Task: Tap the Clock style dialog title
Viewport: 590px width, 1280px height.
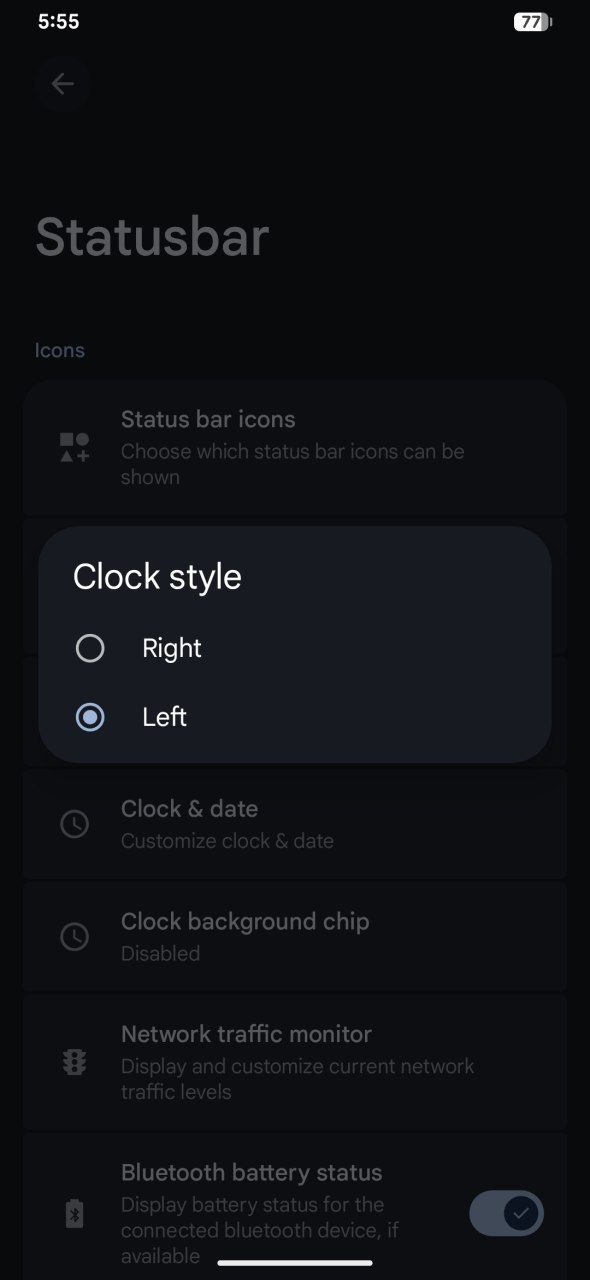Action: coord(157,577)
